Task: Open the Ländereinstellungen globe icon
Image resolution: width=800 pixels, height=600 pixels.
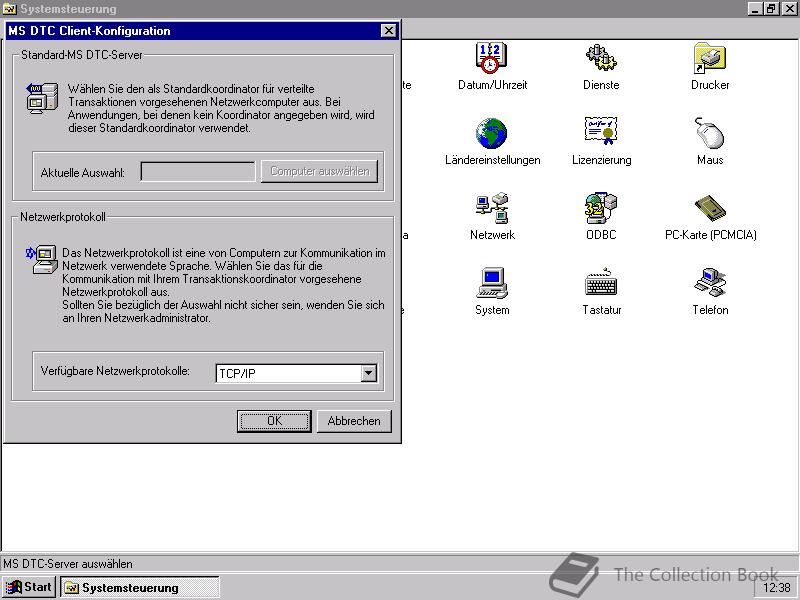Action: point(491,133)
